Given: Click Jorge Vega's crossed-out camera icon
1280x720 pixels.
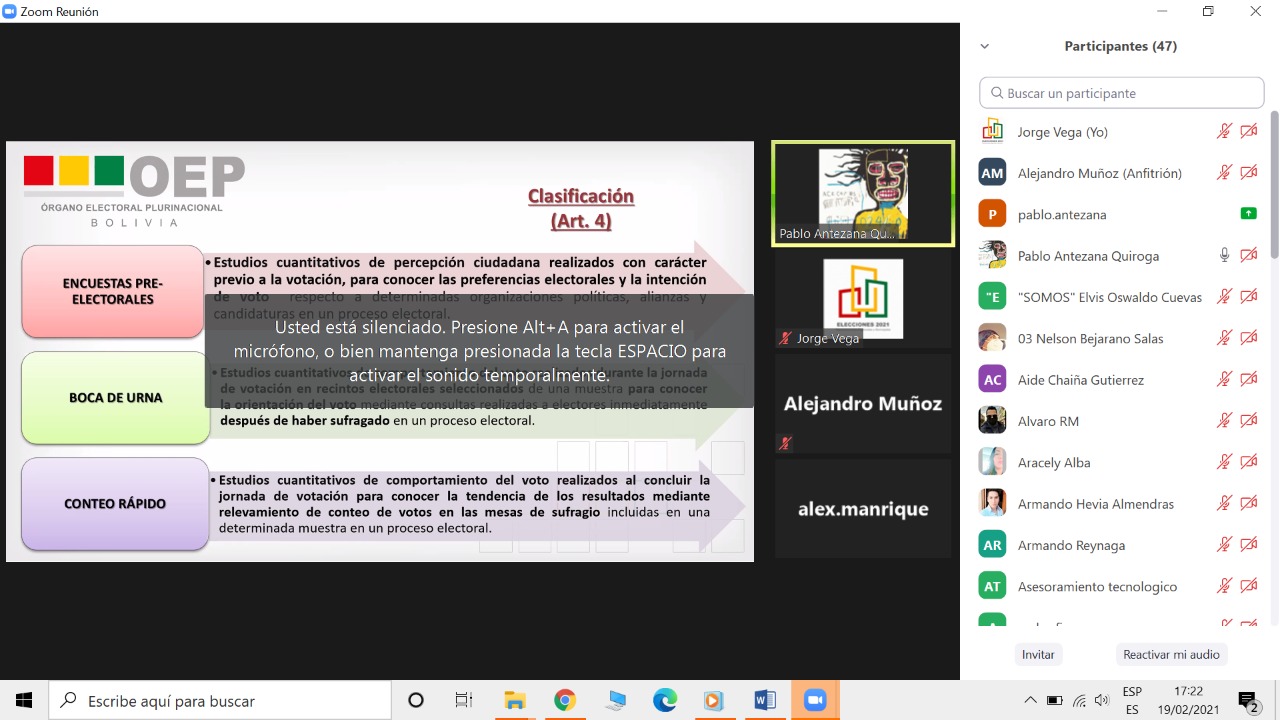Looking at the screenshot, I should [1248, 131].
